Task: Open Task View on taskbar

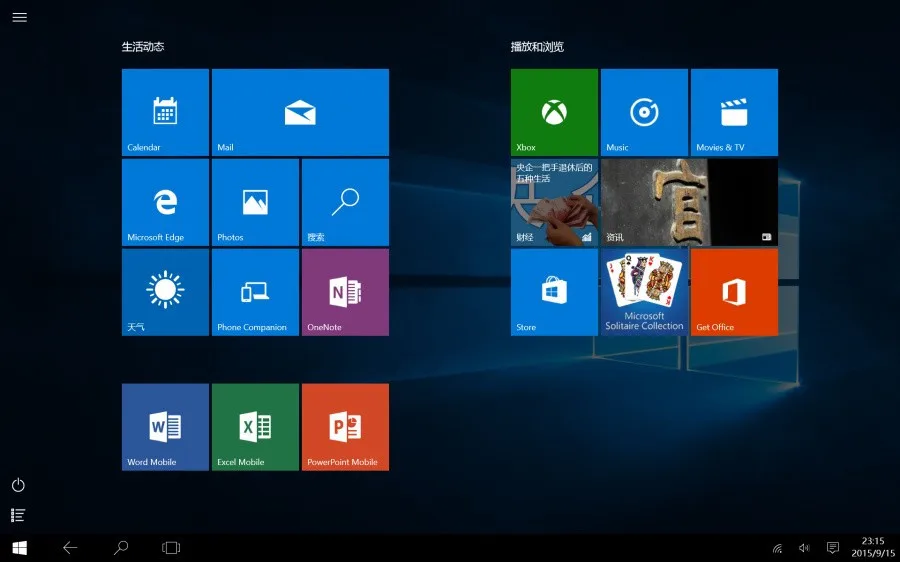Action: tap(171, 548)
